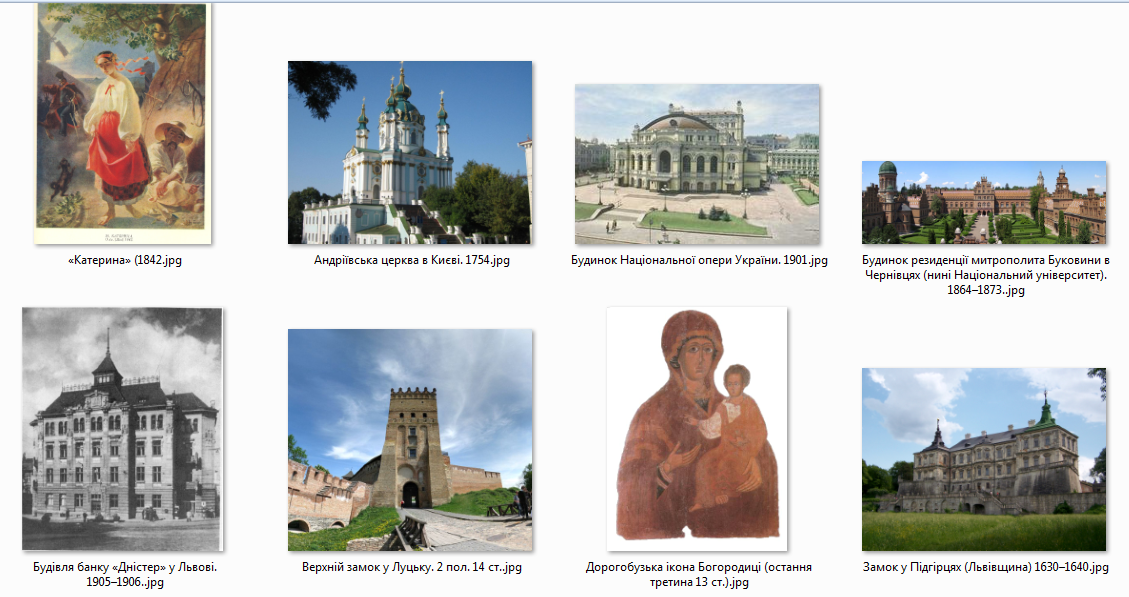The width and height of the screenshot is (1129, 597).
Task: Click the file name Будинок резиденції митрополита Буковини
Action: 986,275
